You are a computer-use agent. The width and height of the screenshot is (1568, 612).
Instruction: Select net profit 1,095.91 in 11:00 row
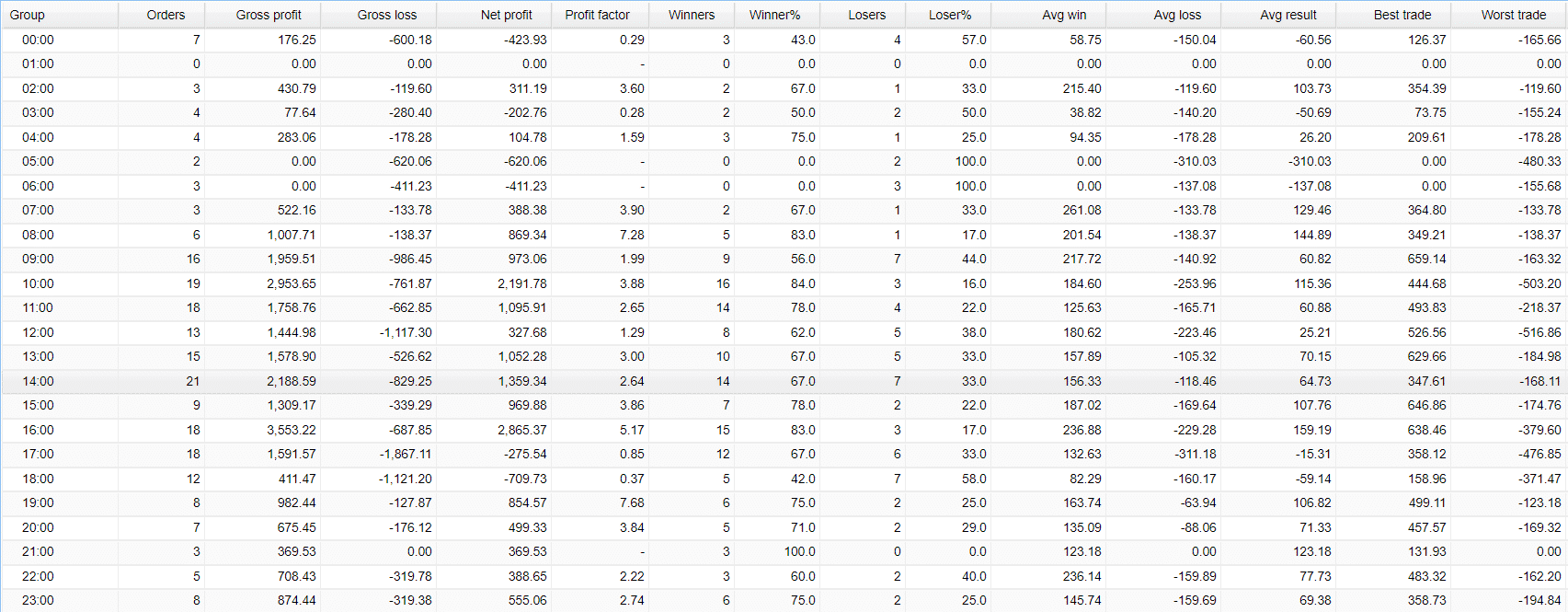pyautogui.click(x=522, y=308)
